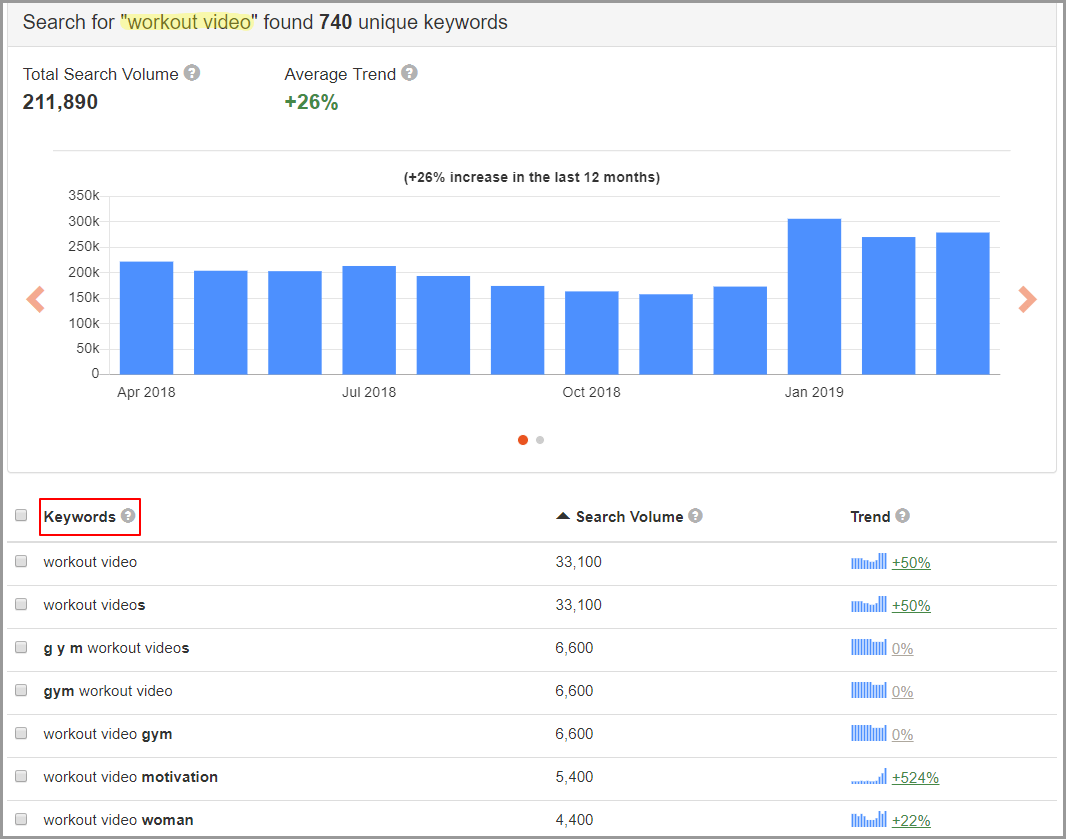Click the Jan 2019 chart bar
This screenshot has width=1066, height=839.
click(814, 296)
